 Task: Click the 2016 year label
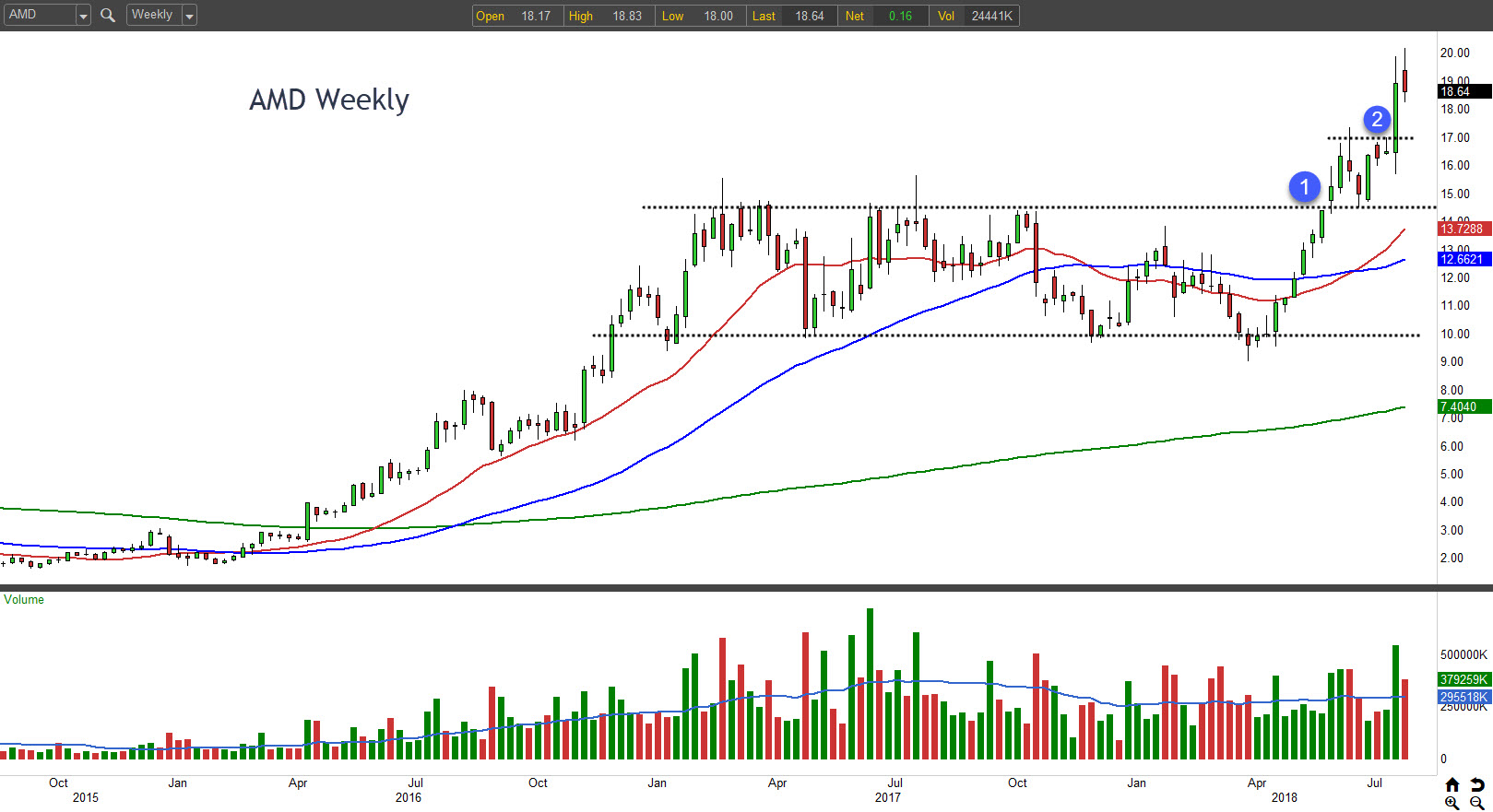[409, 797]
